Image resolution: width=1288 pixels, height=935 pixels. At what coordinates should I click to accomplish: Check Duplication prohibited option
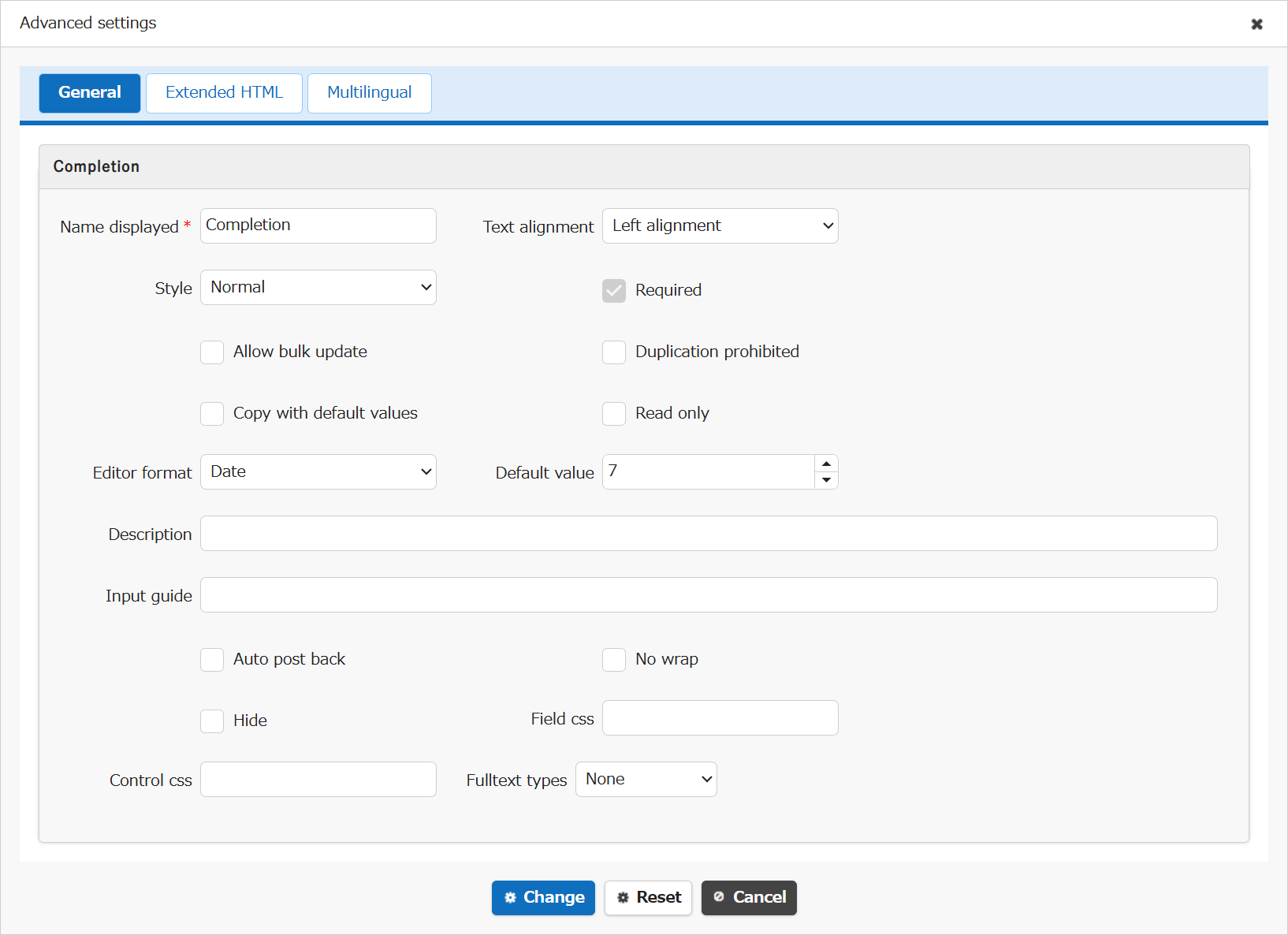point(614,352)
